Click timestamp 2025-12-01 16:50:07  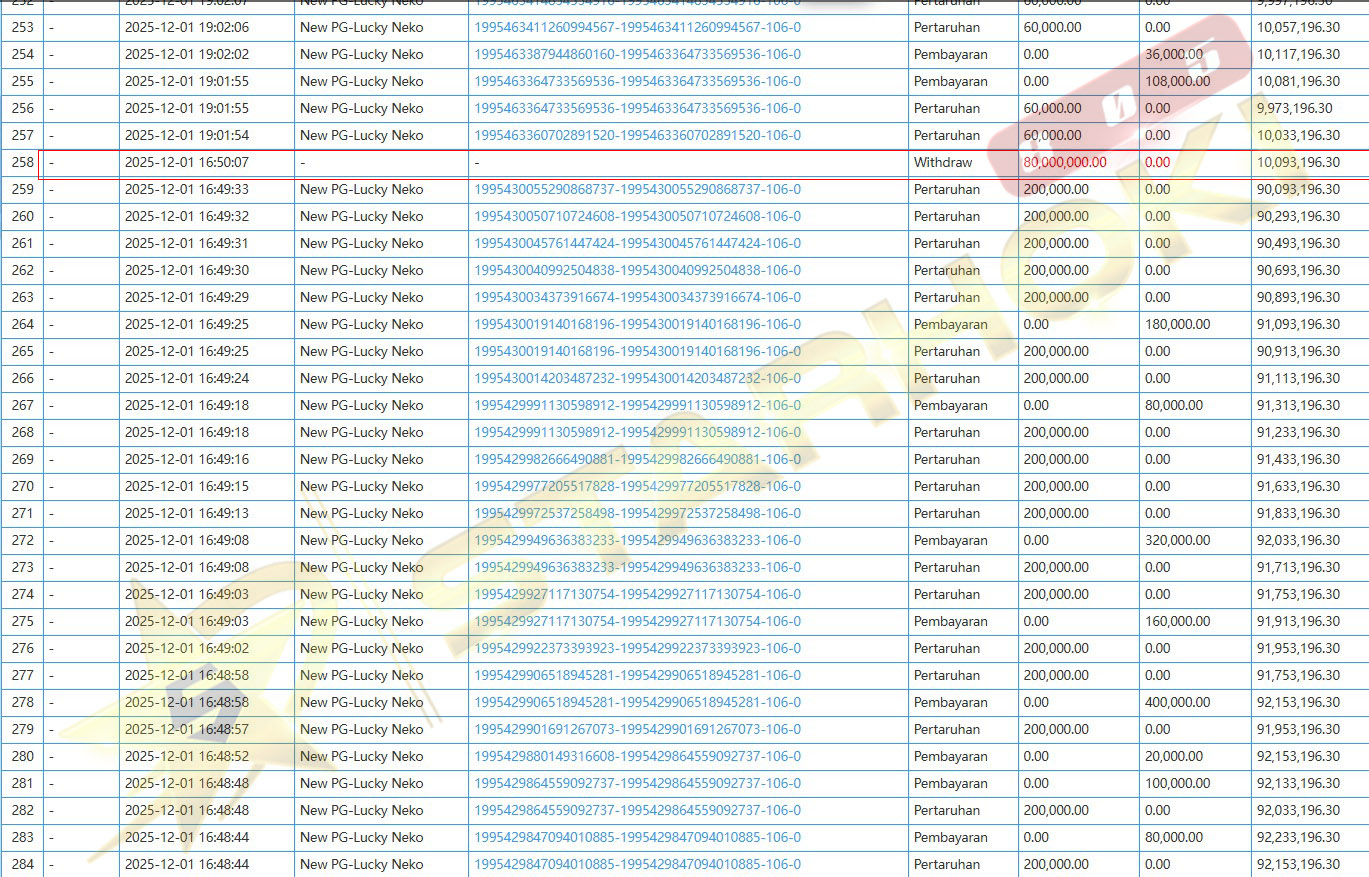tap(187, 163)
